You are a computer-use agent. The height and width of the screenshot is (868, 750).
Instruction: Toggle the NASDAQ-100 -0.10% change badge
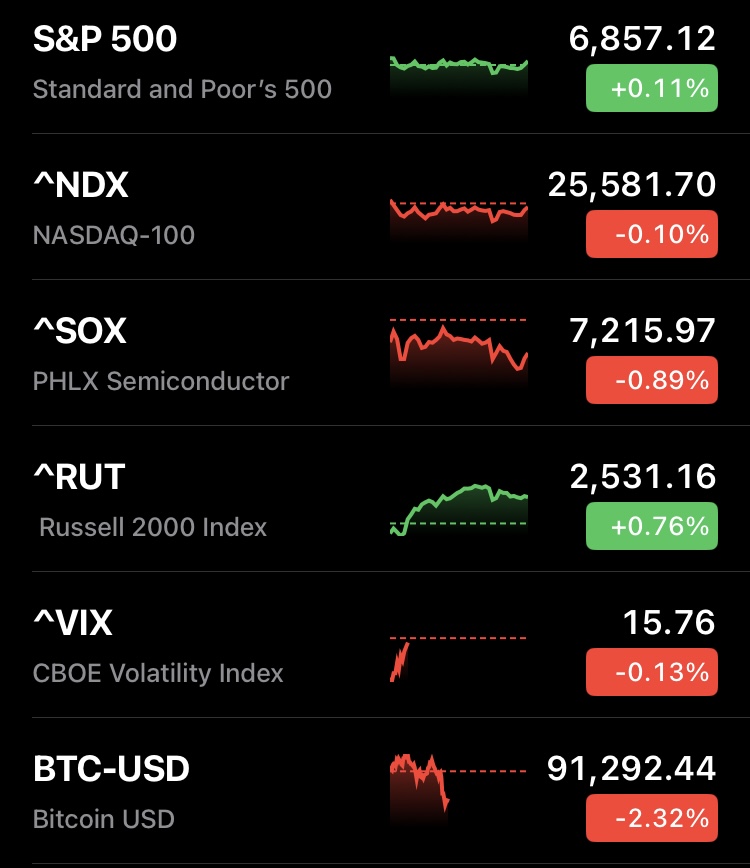coord(652,235)
